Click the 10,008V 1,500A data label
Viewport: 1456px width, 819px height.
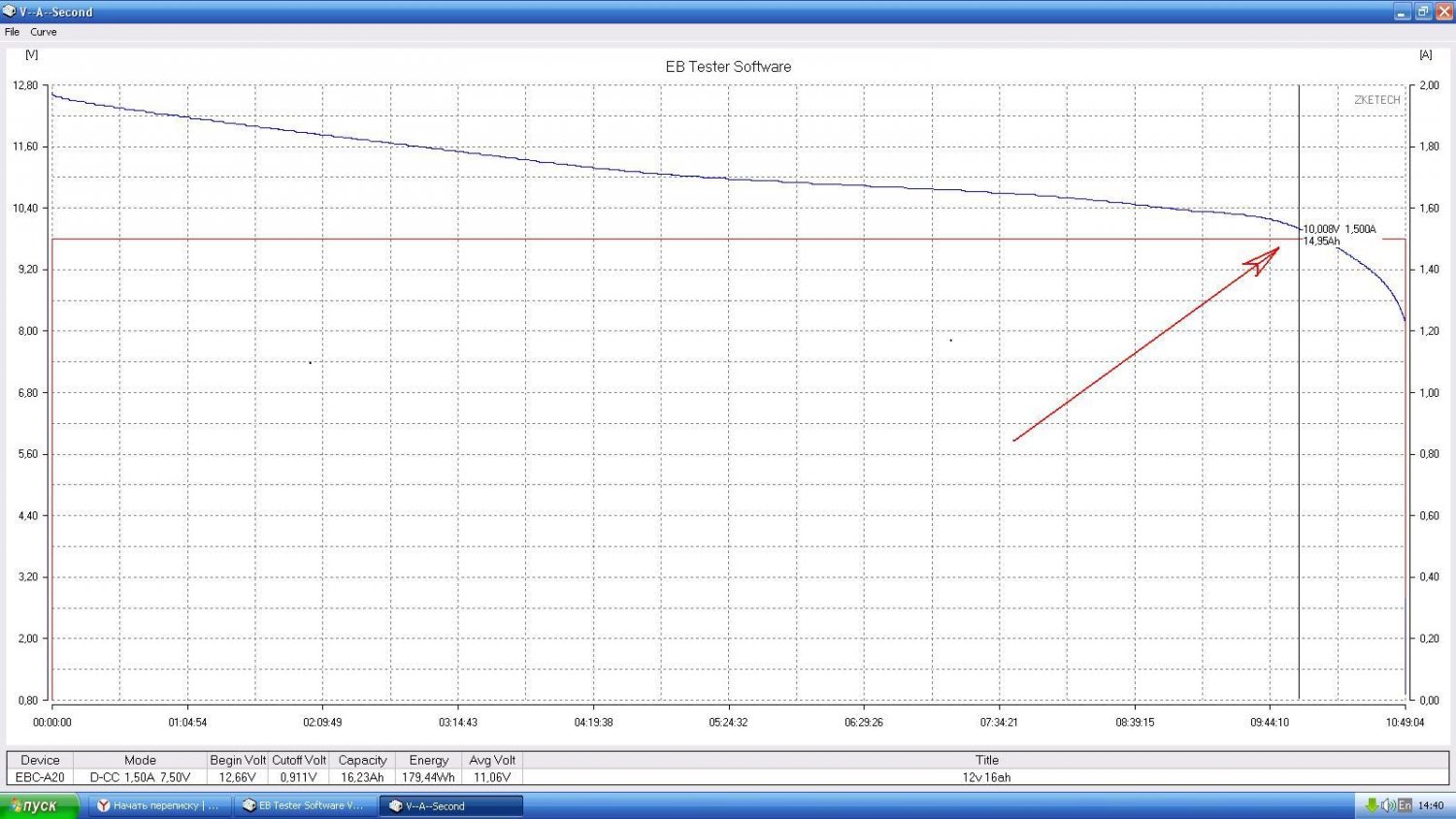tap(1339, 229)
